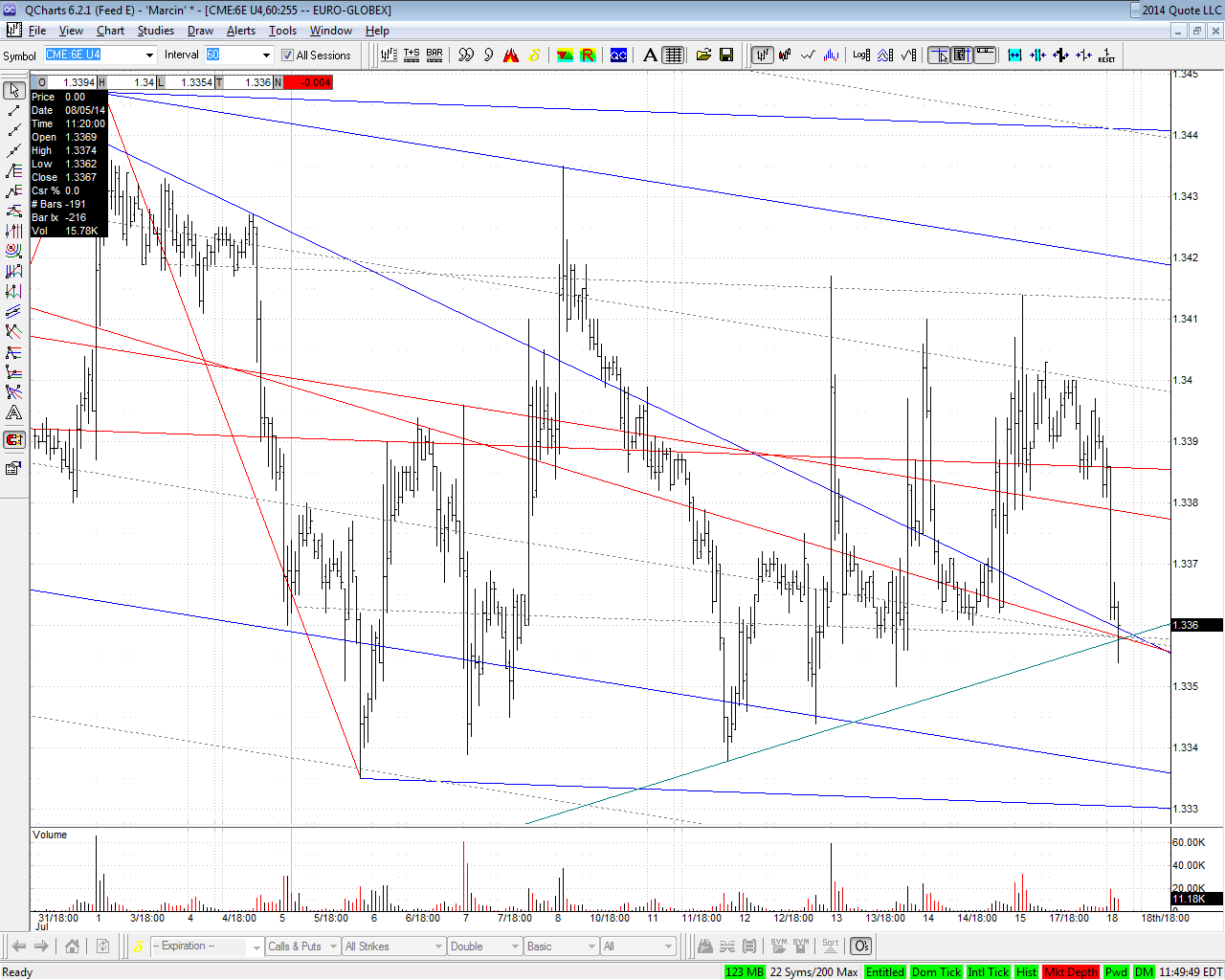1225x980 pixels.
Task: Toggle the O's button in bottom toolbar
Action: coord(860,947)
